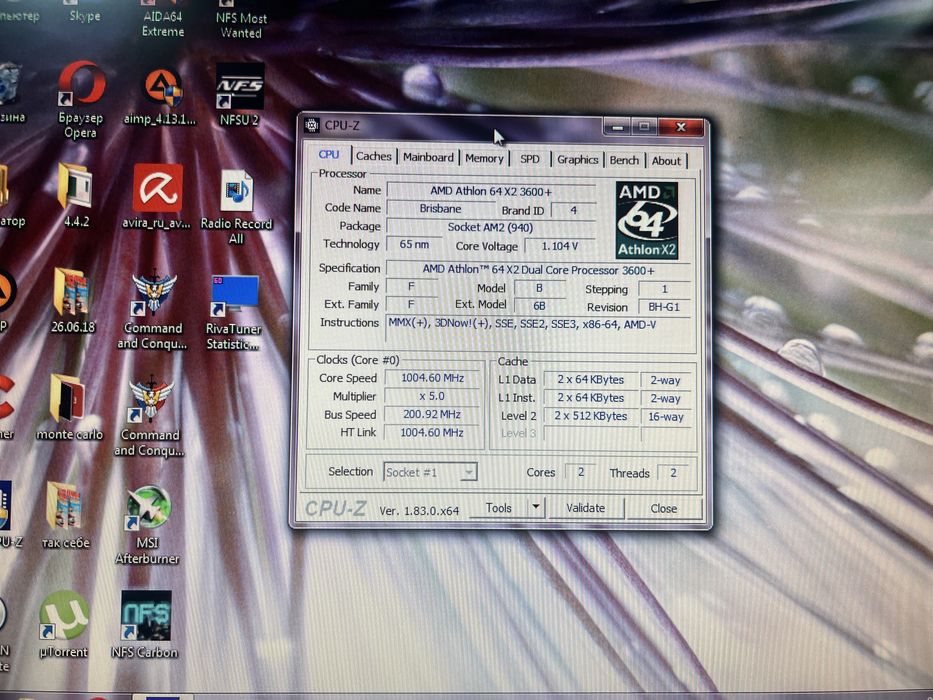Click the Close button in CPU-Z
Screen dimensions: 933x700
[x=663, y=508]
